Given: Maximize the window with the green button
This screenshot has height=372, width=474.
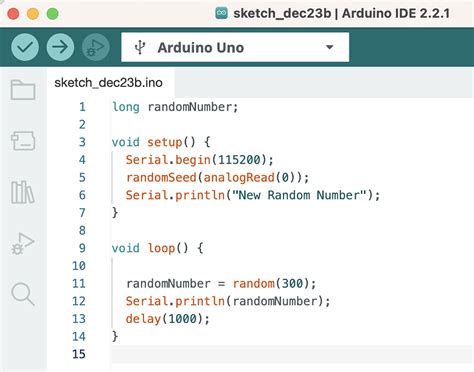Looking at the screenshot, I should click(53, 14).
